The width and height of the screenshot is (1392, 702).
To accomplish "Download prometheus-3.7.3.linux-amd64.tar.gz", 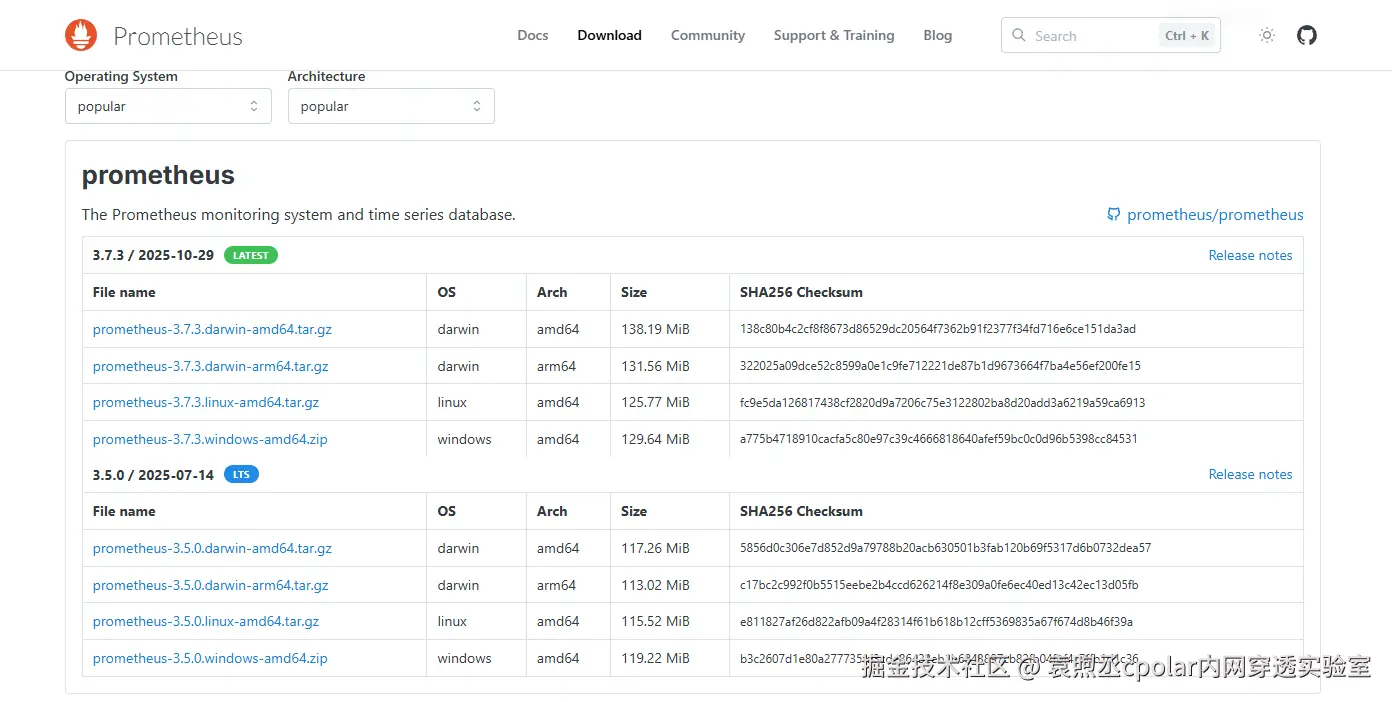I will tap(206, 402).
